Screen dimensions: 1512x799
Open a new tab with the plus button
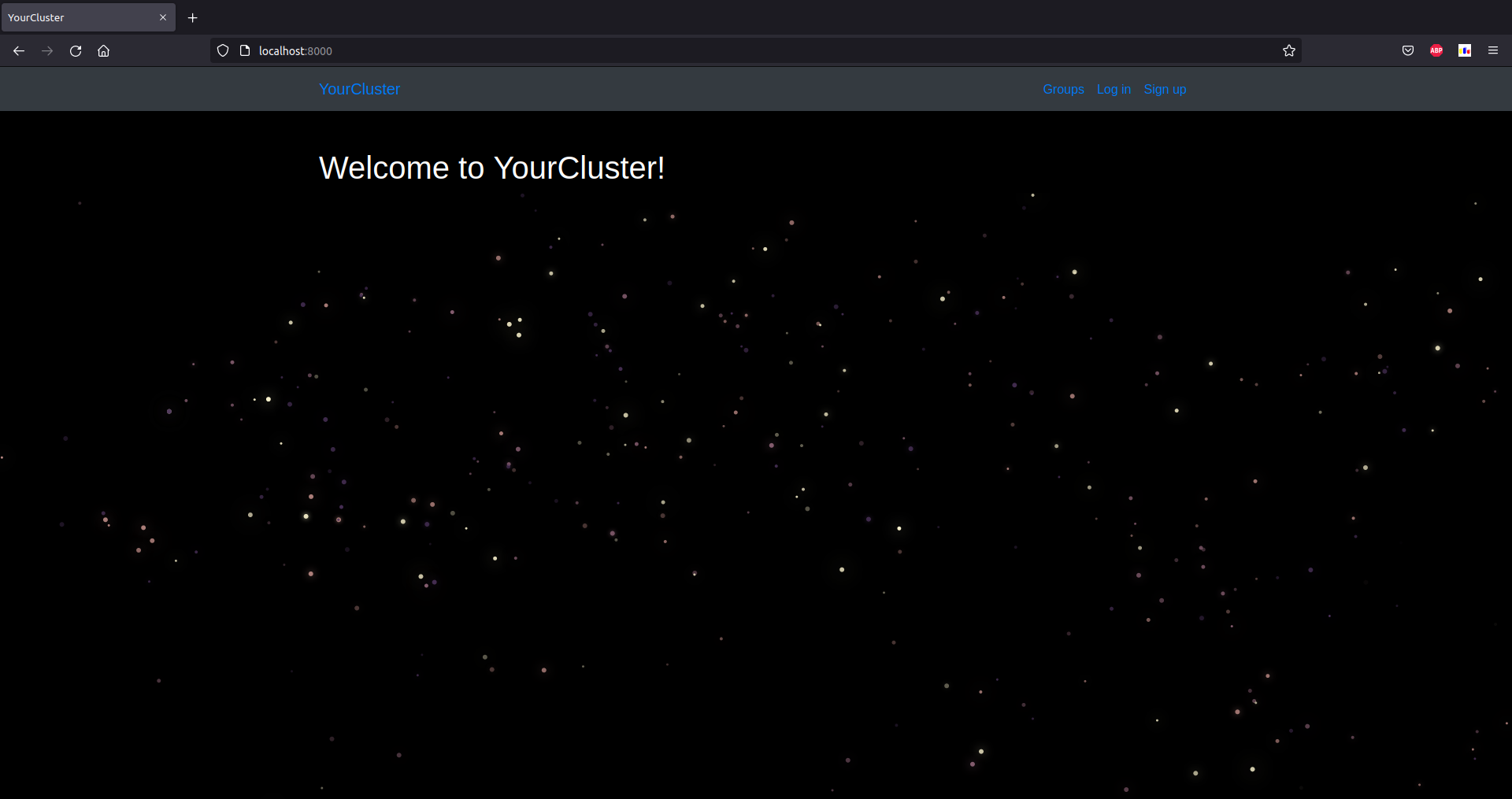[192, 17]
